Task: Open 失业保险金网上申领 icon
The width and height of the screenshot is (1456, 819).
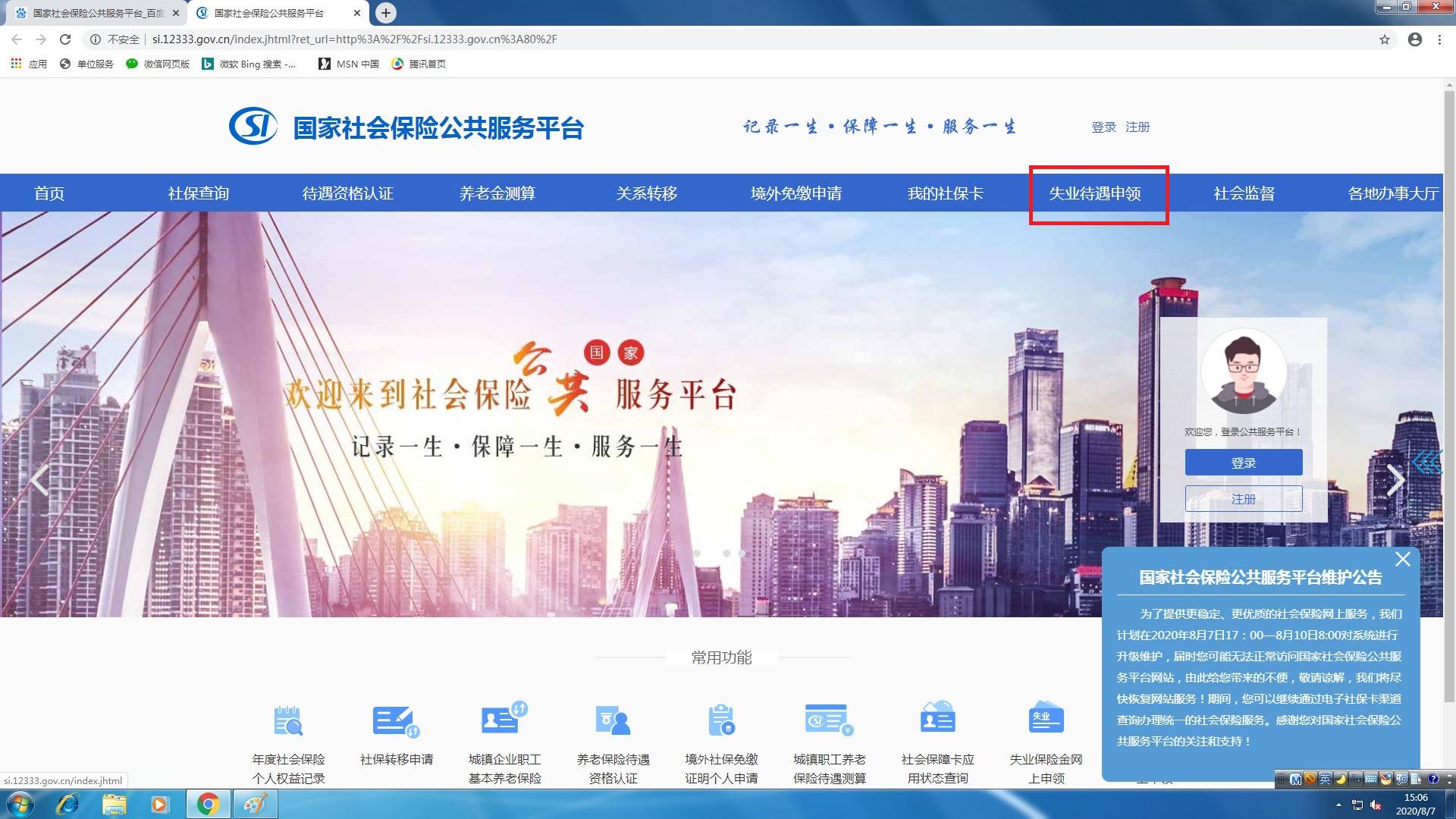Action: point(1046,717)
